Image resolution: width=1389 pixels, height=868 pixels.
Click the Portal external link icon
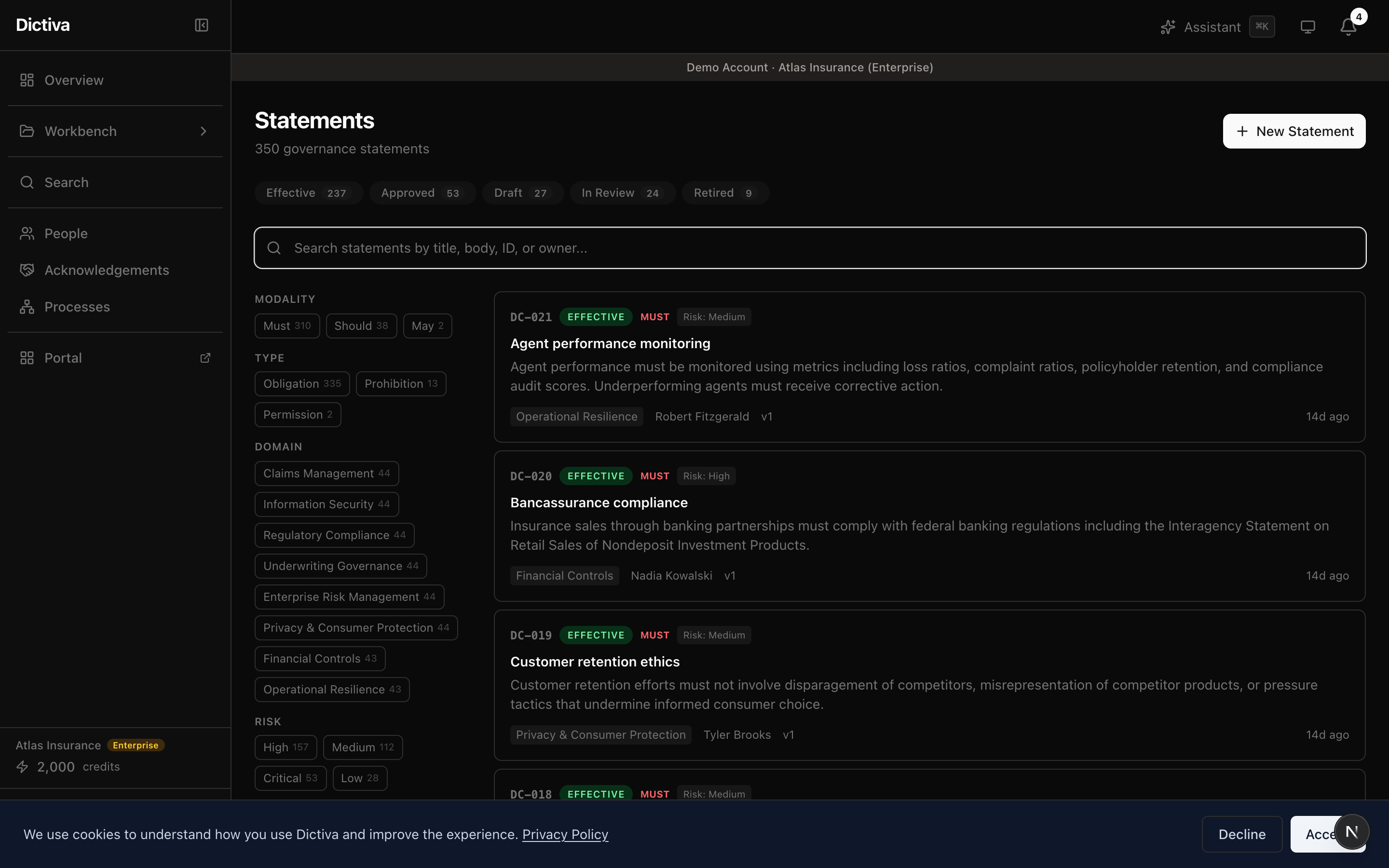(205, 358)
